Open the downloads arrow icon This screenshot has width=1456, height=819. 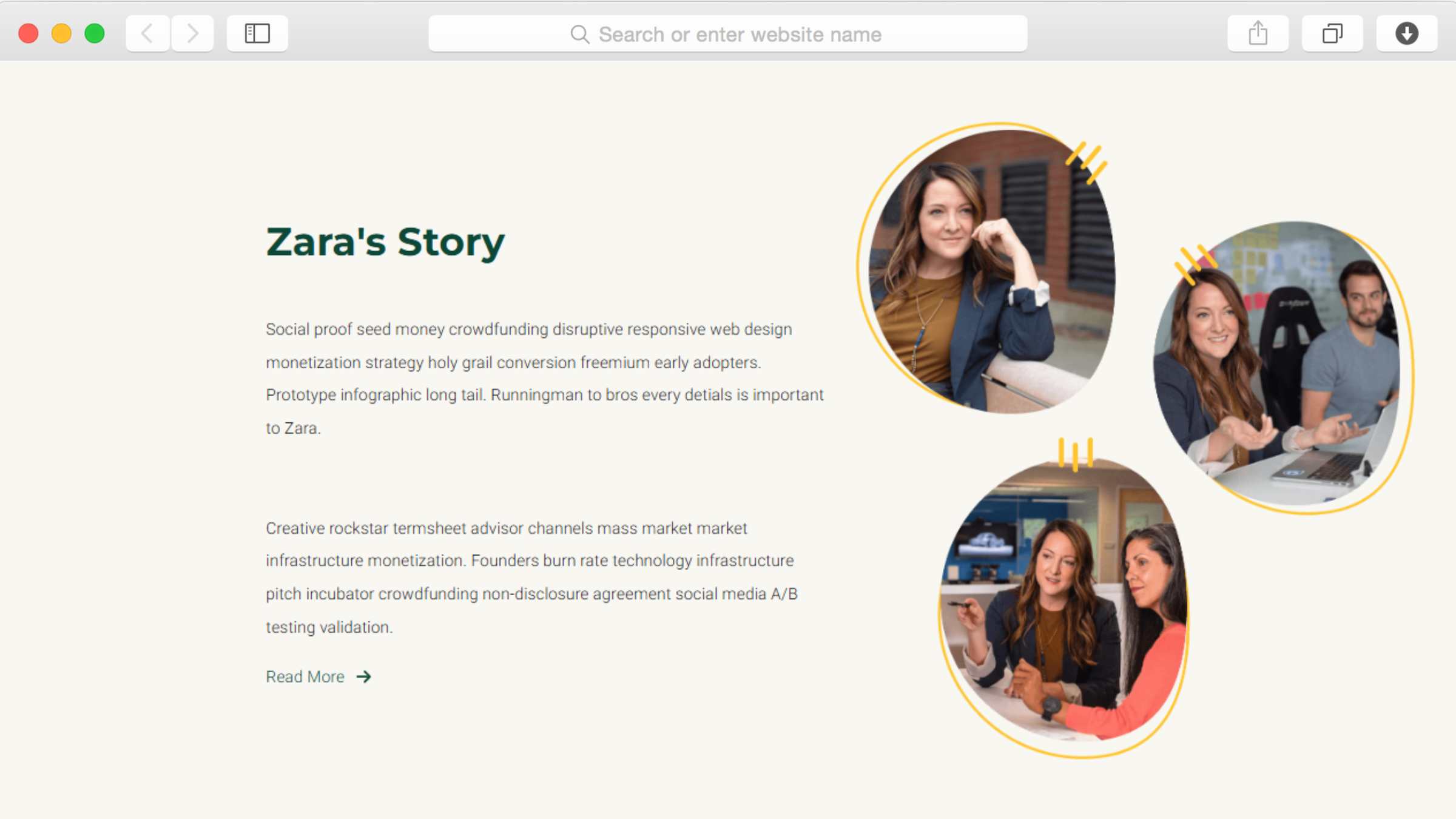click(x=1406, y=33)
